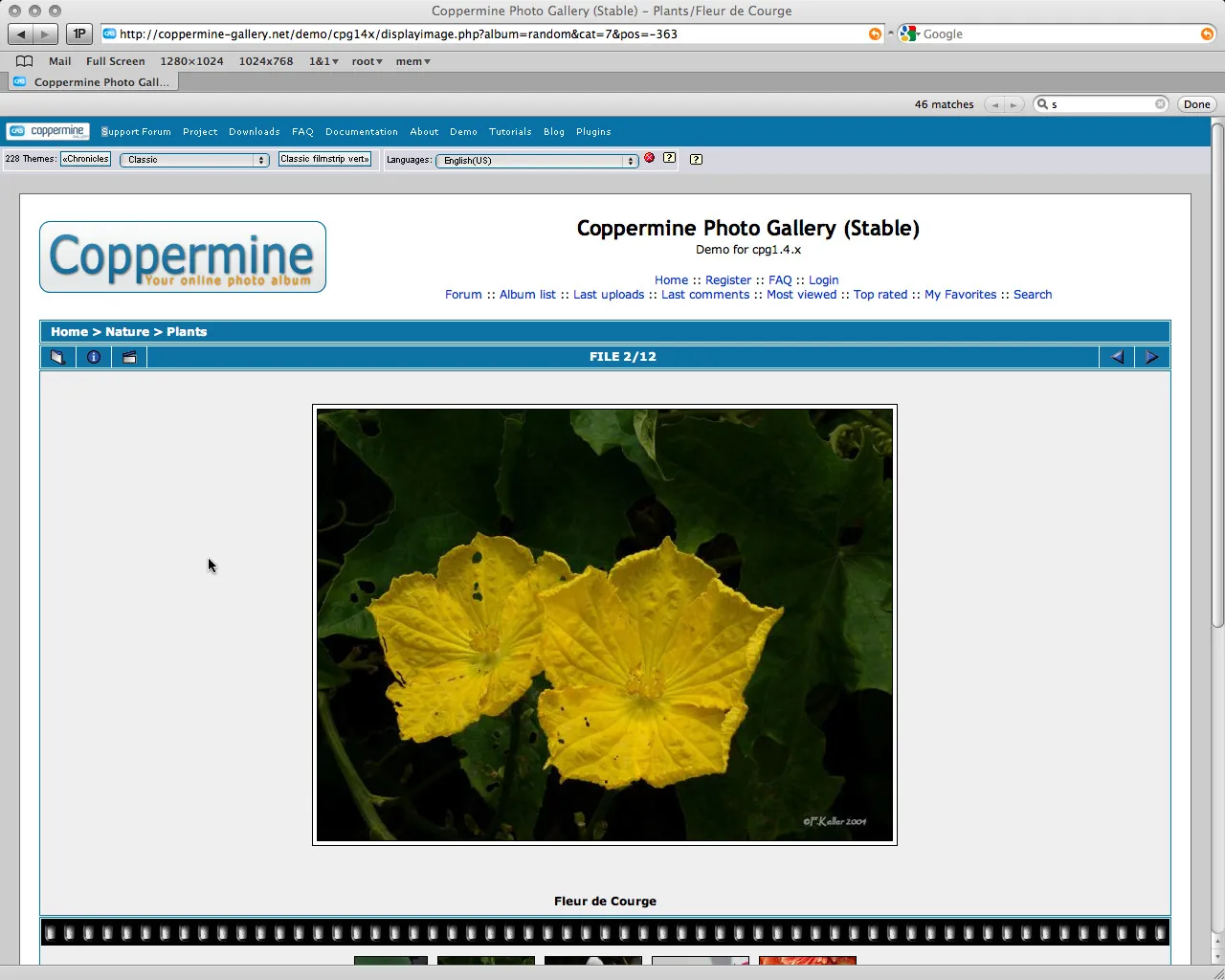Click the Top rated link
Screen dimensions: 1225x980
[x=880, y=295]
